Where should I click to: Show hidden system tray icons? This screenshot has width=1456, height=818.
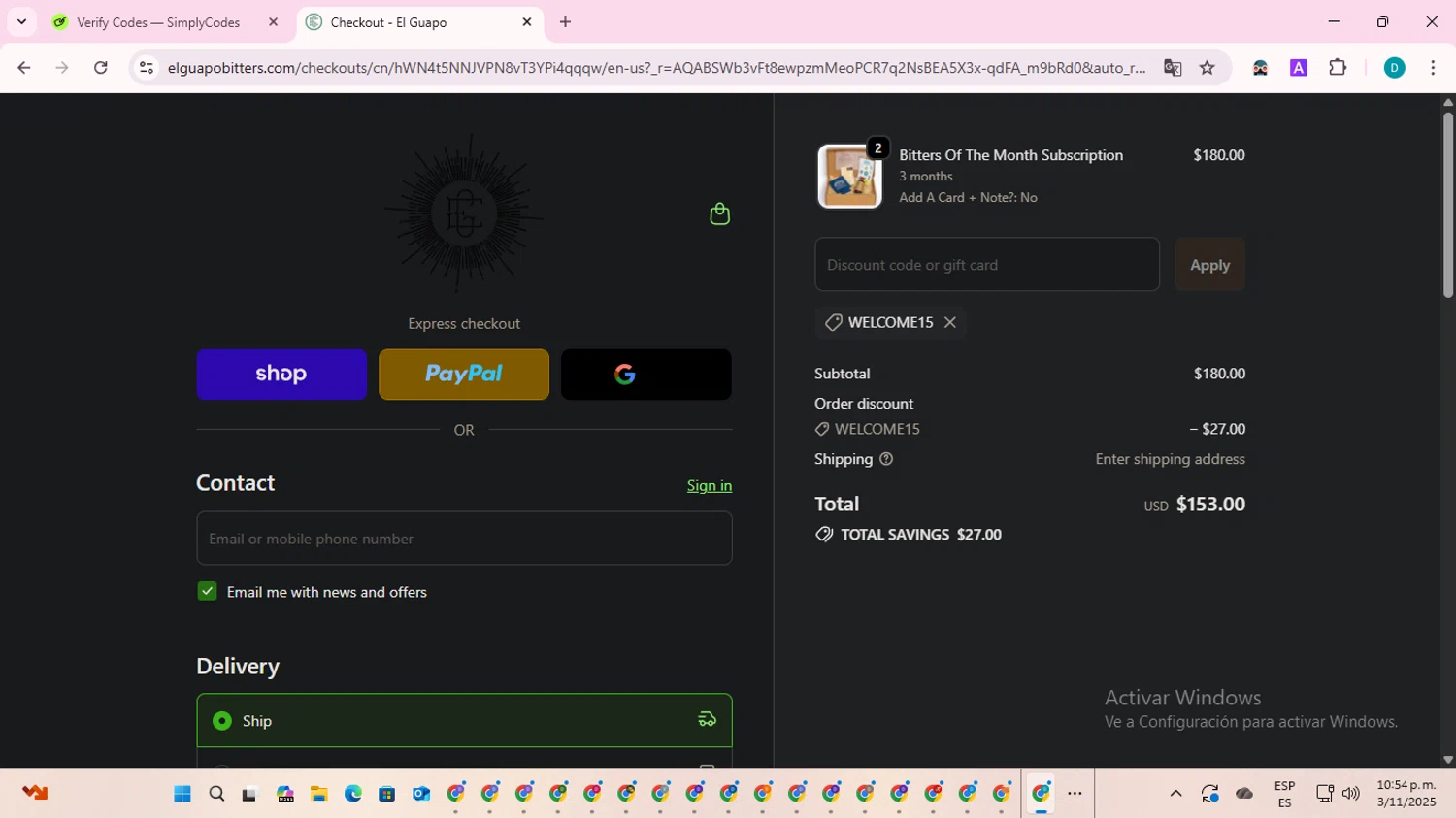(1175, 794)
